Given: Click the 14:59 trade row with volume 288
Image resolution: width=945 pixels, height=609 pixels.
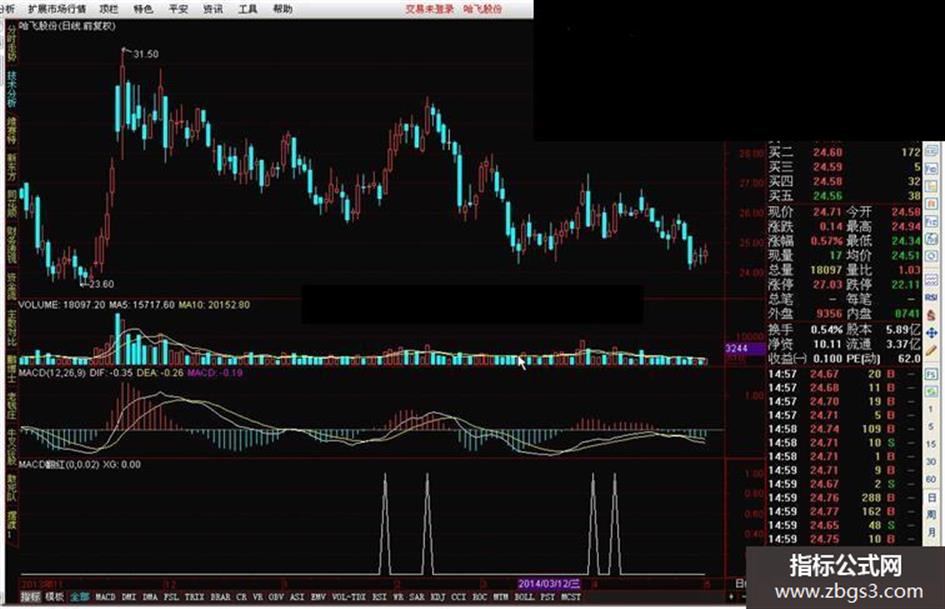Looking at the screenshot, I should 844,498.
